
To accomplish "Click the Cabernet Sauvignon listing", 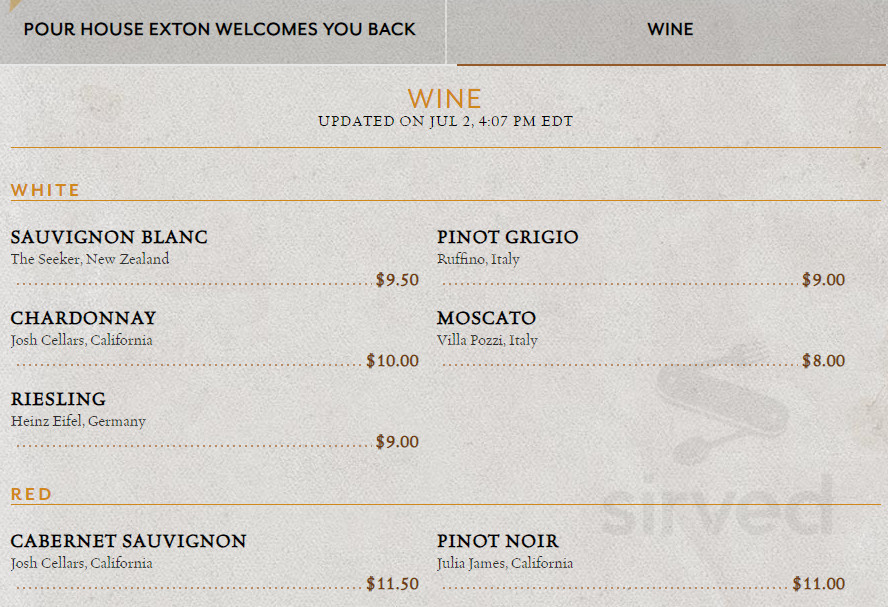I will (x=128, y=541).
